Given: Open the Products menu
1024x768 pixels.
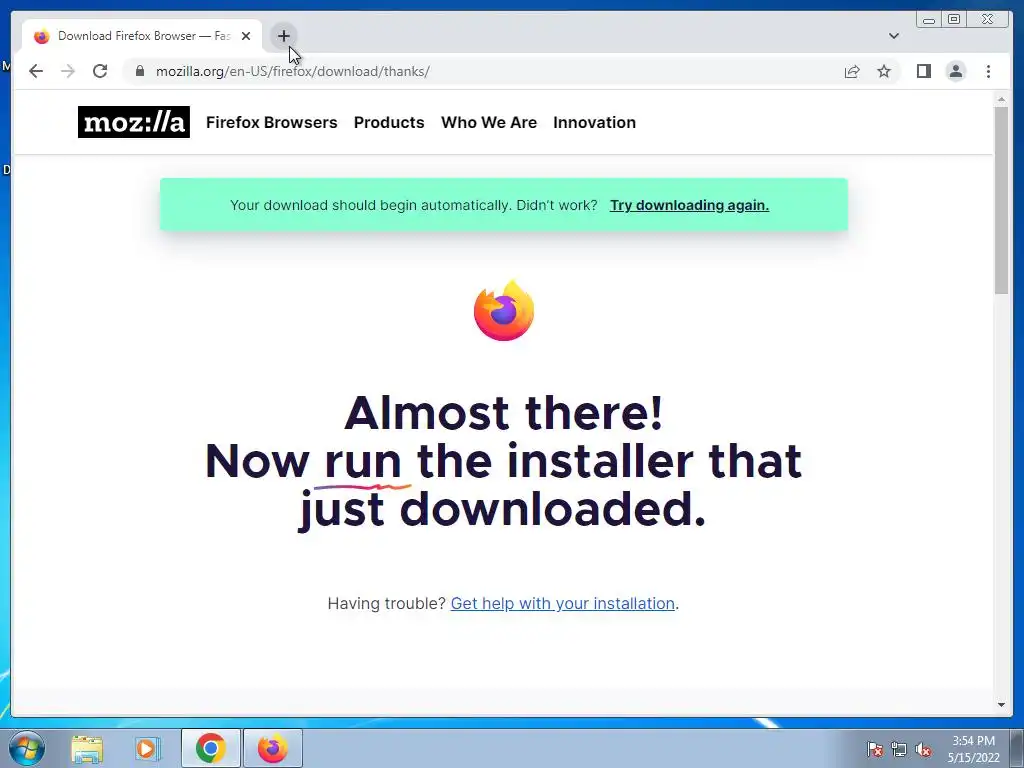Looking at the screenshot, I should coord(389,122).
